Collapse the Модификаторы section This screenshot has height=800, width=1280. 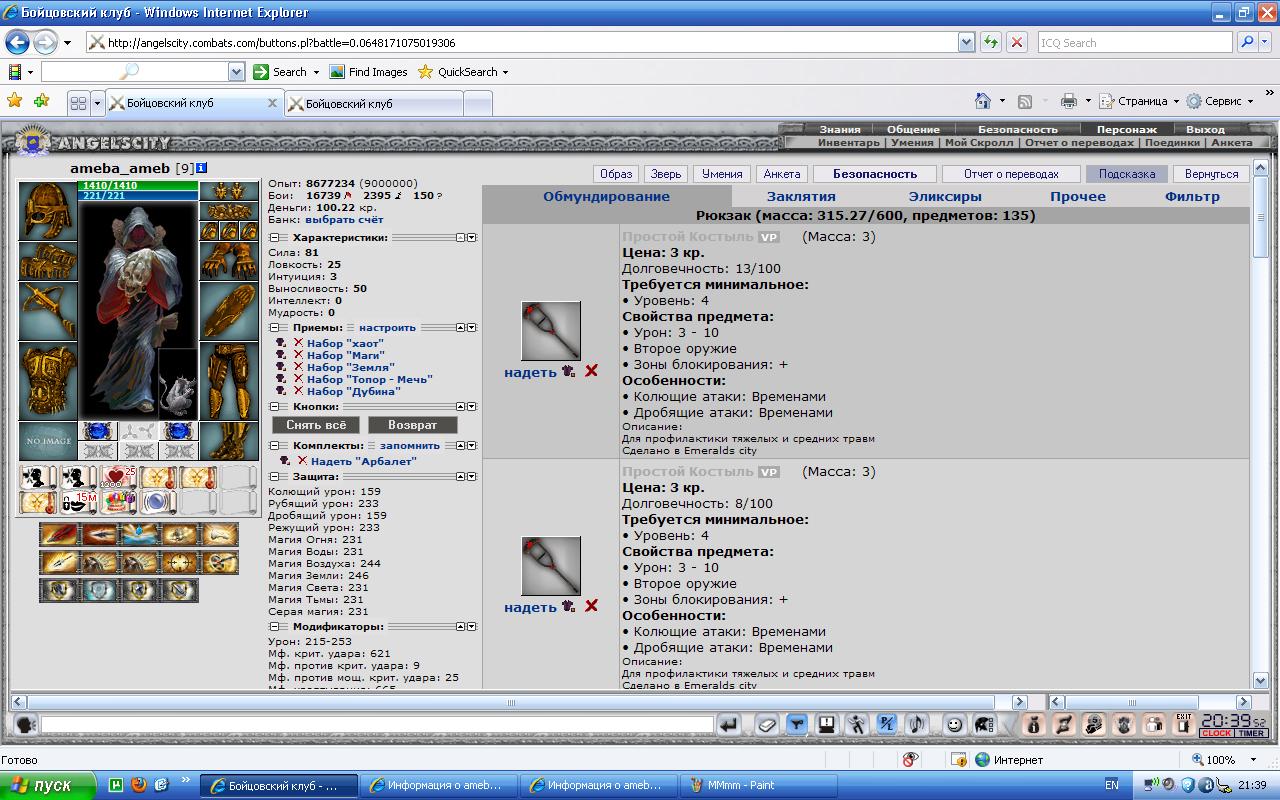coord(274,627)
